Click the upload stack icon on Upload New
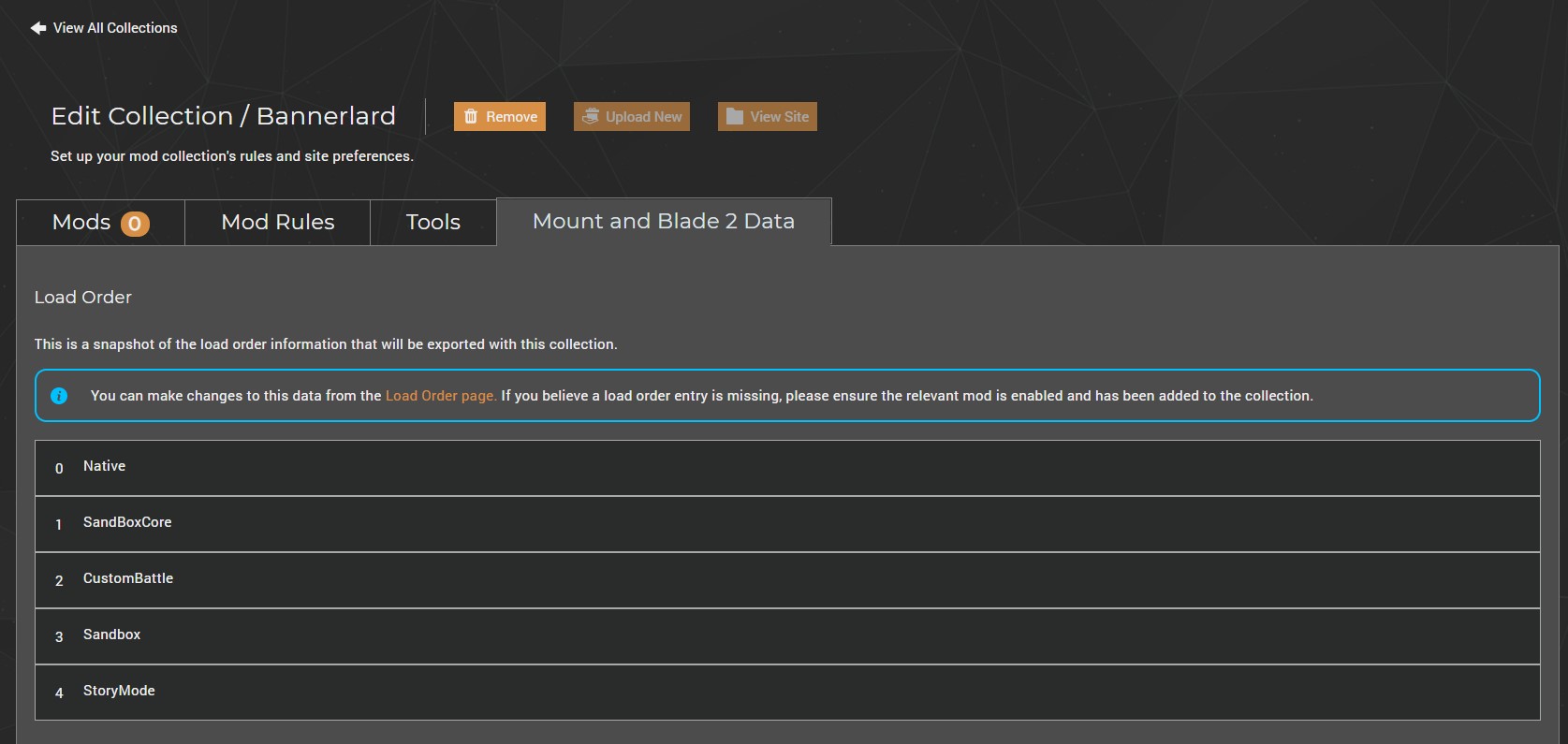This screenshot has height=744, width=1568. tap(591, 117)
